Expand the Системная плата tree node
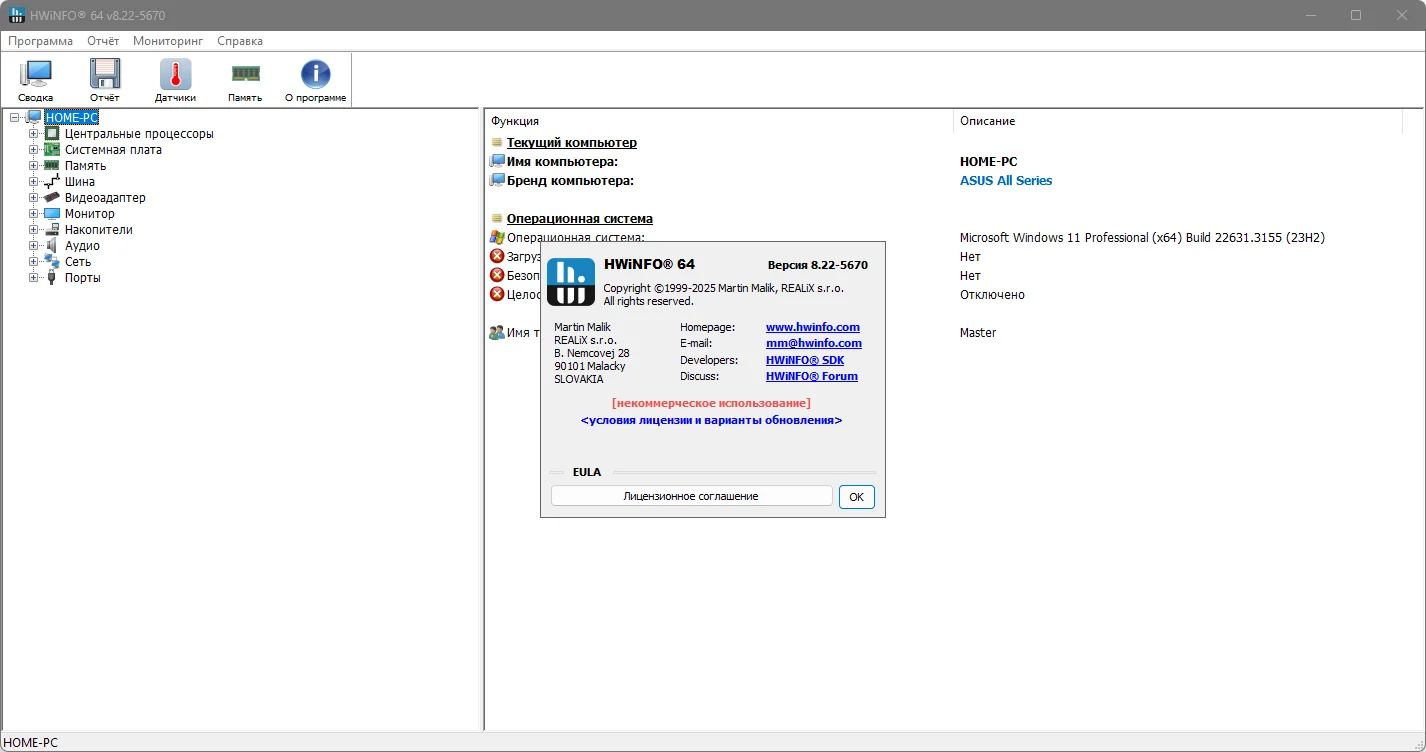 coord(34,150)
